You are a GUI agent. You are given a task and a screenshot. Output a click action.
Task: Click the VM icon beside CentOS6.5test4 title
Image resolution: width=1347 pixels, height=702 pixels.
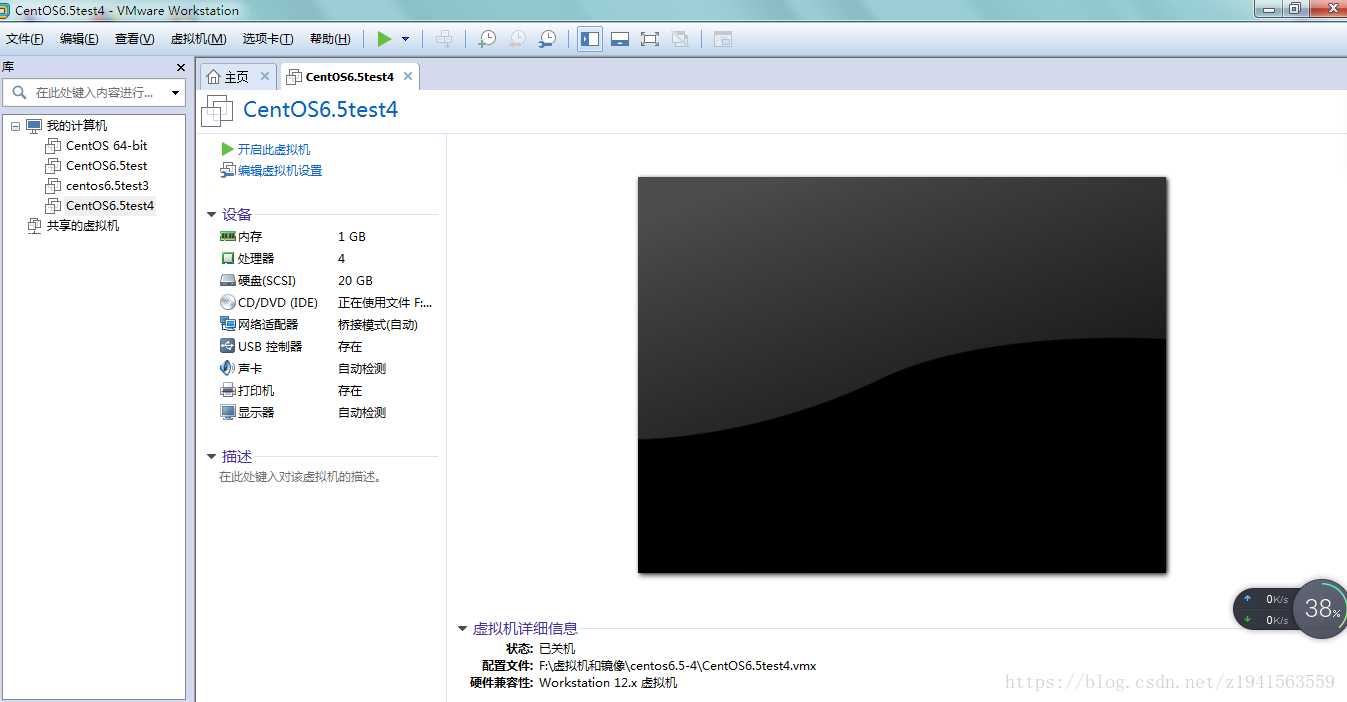click(x=217, y=111)
